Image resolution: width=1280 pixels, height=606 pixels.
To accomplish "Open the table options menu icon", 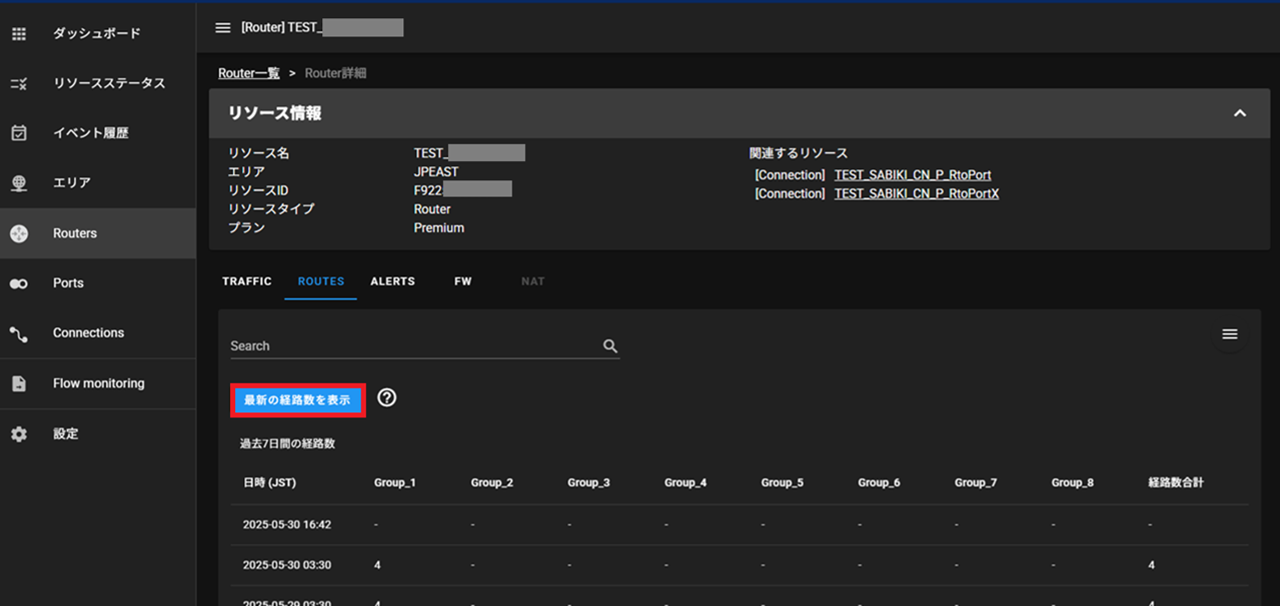I will (1230, 334).
